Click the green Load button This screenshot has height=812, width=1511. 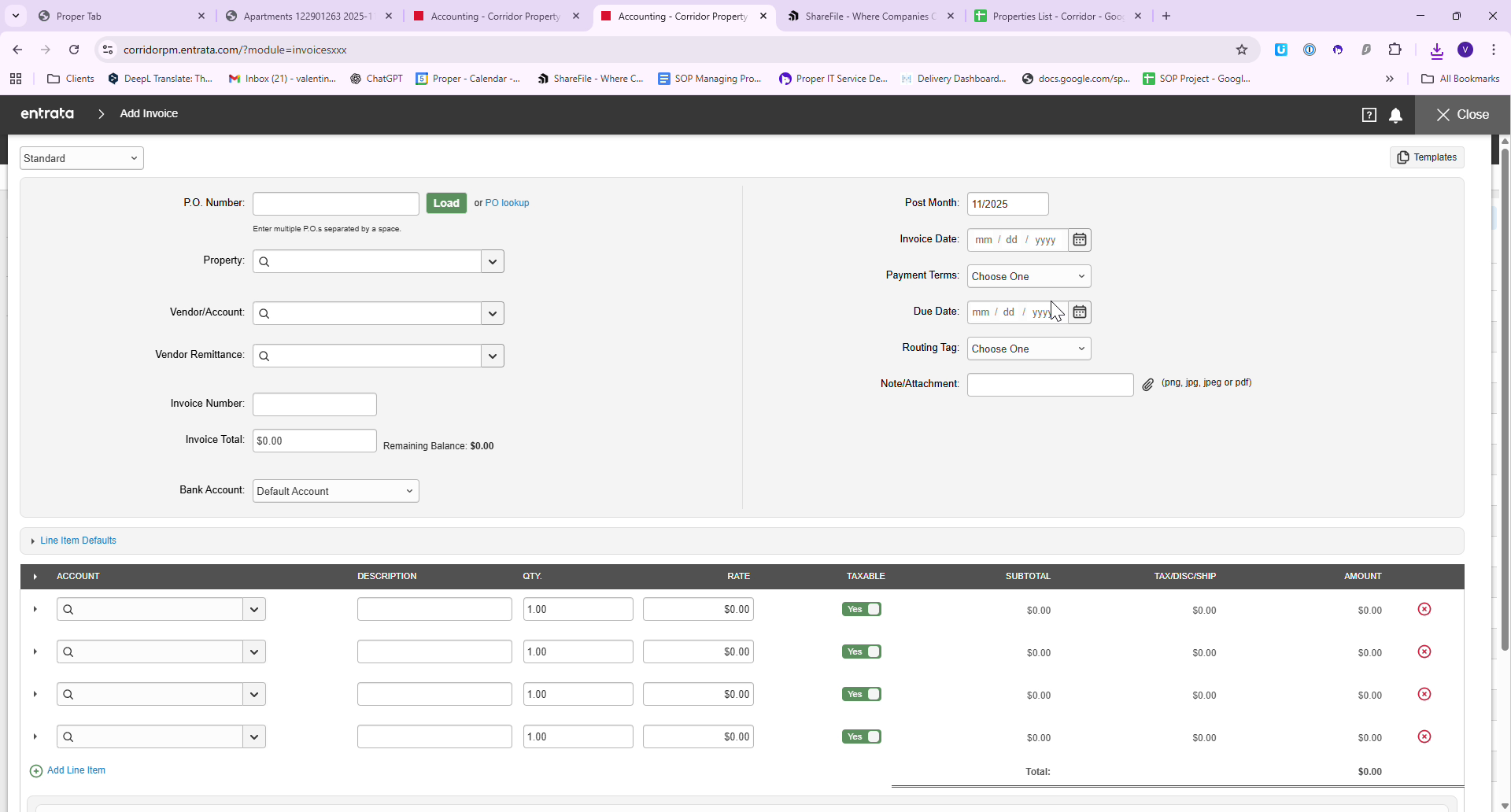(446, 203)
